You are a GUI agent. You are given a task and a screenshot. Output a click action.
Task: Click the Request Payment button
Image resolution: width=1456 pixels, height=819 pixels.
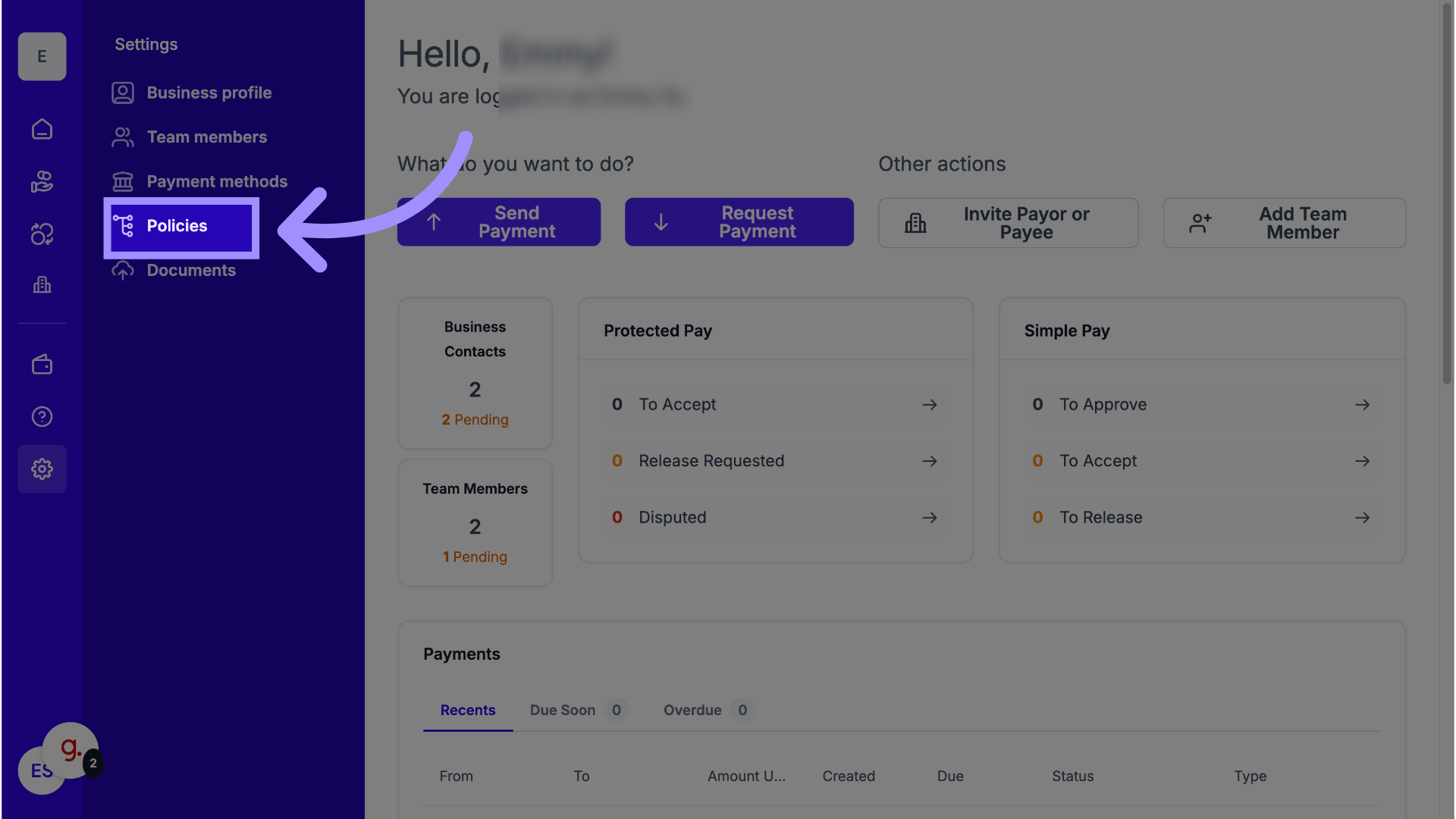point(739,222)
